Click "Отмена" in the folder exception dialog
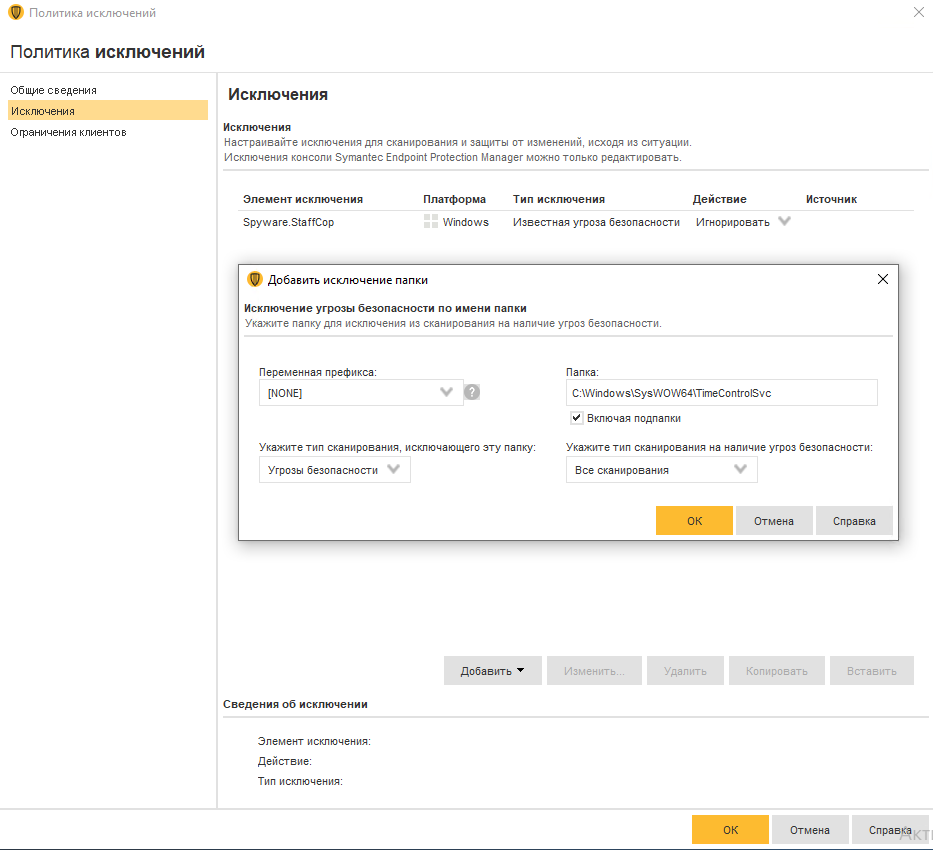The width and height of the screenshot is (933, 850). point(772,520)
